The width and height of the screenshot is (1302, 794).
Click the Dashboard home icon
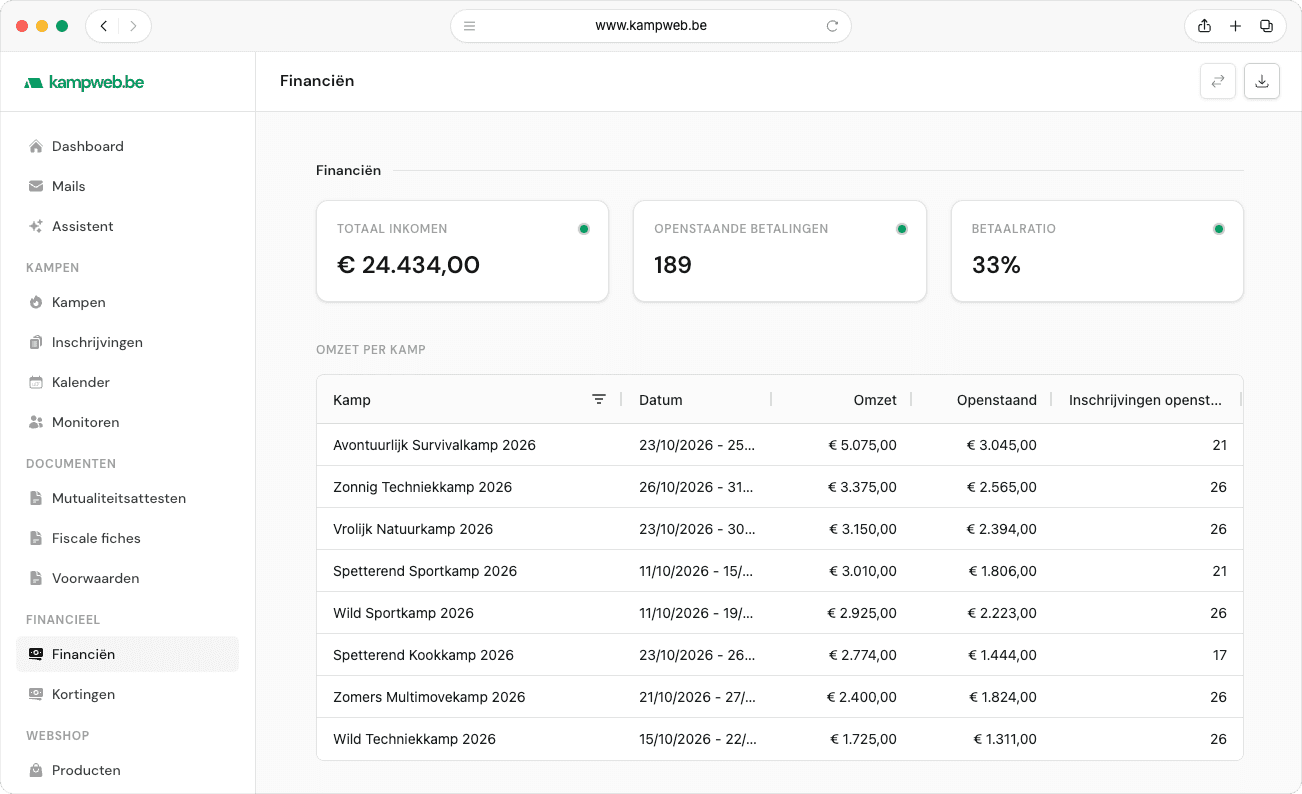click(x=36, y=146)
